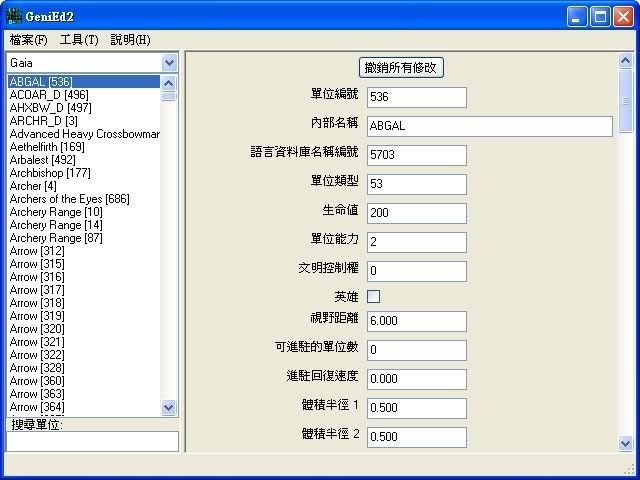Select ACOAR_D [496] in the unit list
This screenshot has height=480, width=640.
click(84, 95)
